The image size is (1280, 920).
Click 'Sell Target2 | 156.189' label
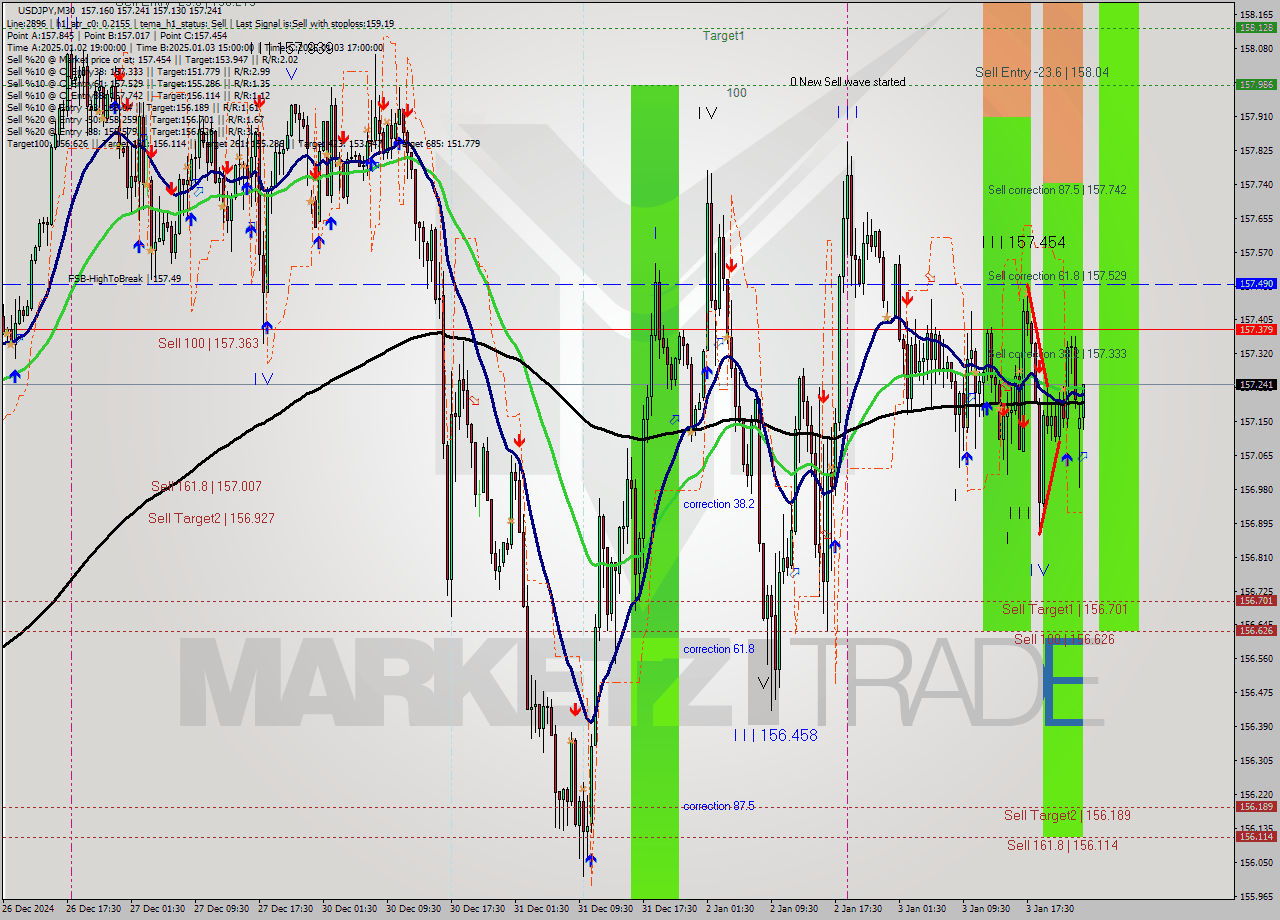1067,816
